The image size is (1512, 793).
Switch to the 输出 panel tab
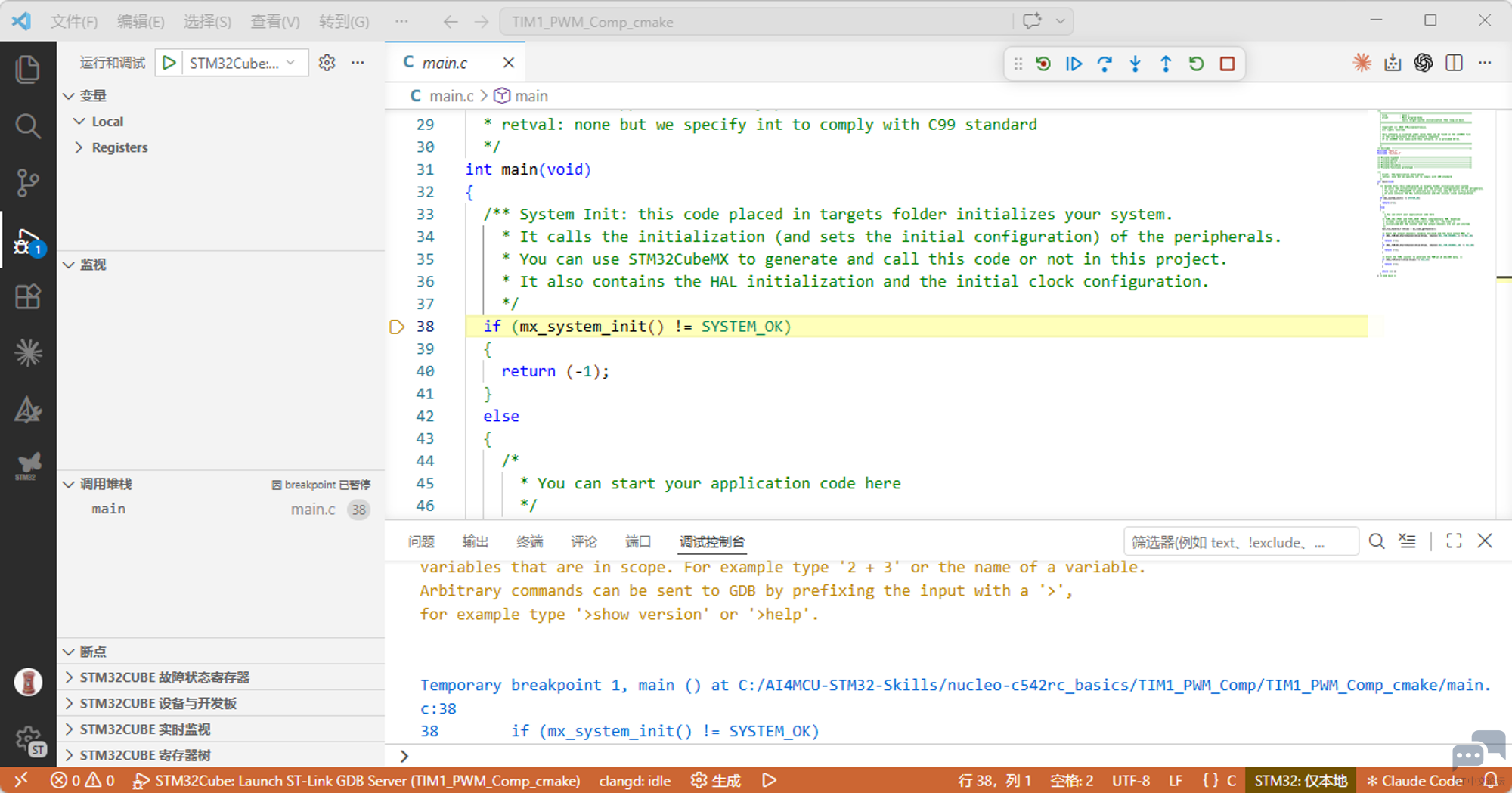coord(475,542)
